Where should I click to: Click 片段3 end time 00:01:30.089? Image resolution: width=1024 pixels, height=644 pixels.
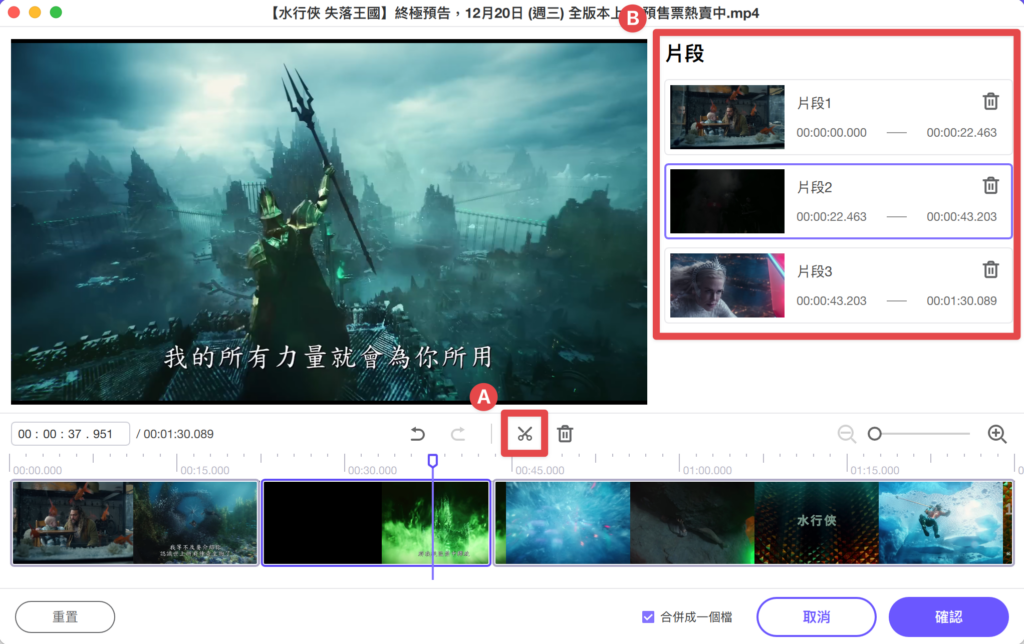[961, 301]
